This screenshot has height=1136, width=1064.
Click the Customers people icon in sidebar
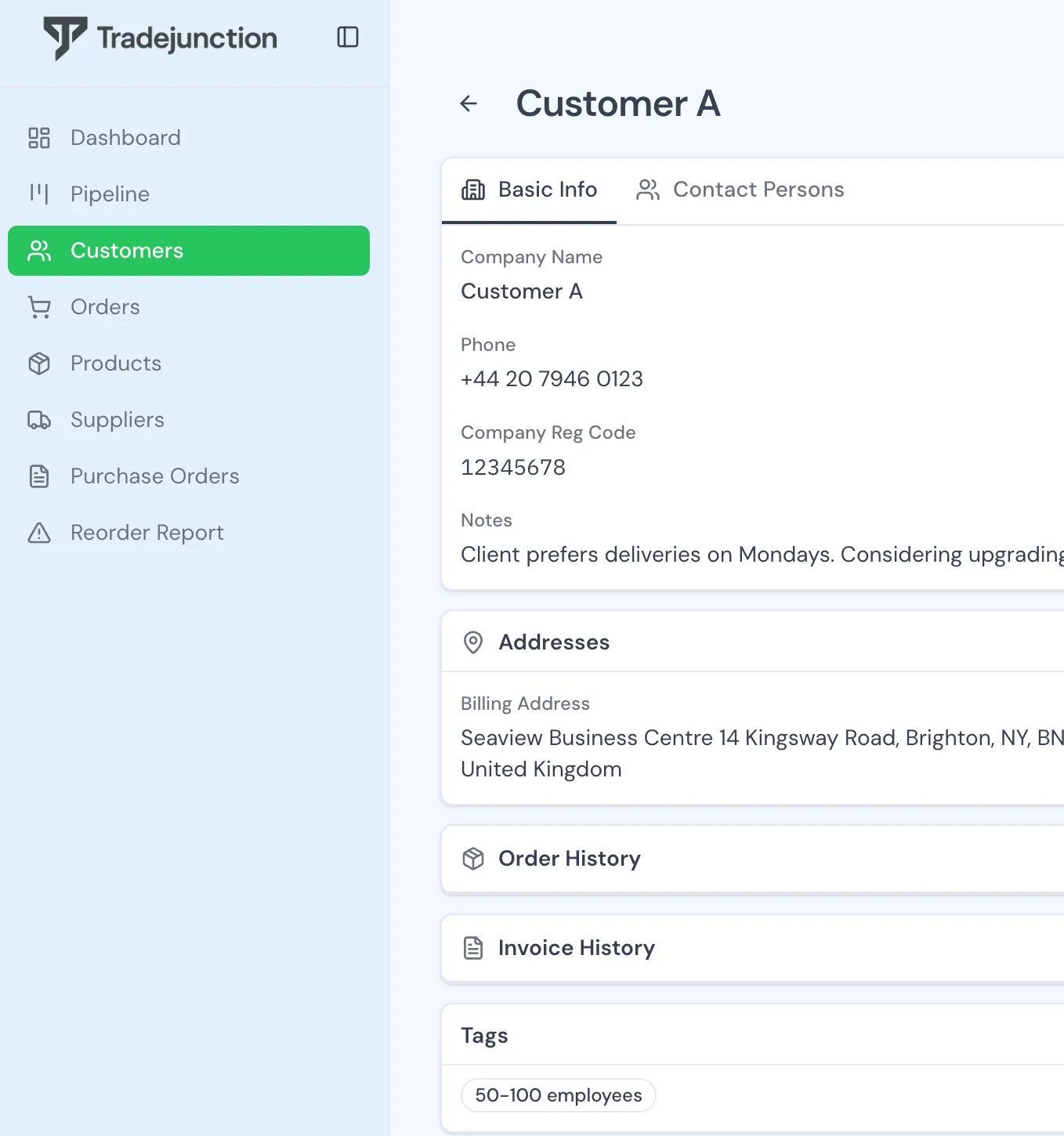click(39, 251)
